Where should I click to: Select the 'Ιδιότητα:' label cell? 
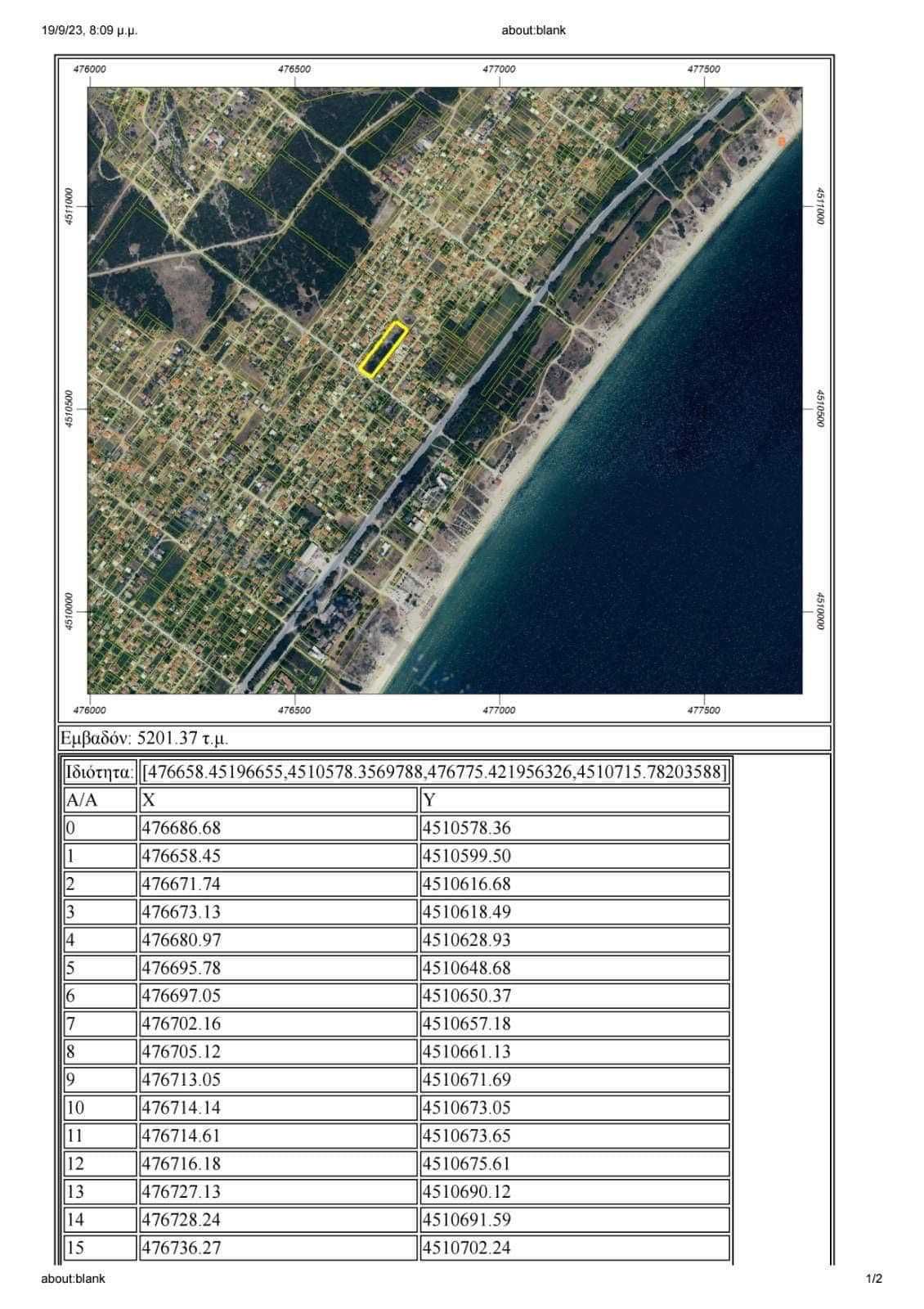tap(100, 771)
